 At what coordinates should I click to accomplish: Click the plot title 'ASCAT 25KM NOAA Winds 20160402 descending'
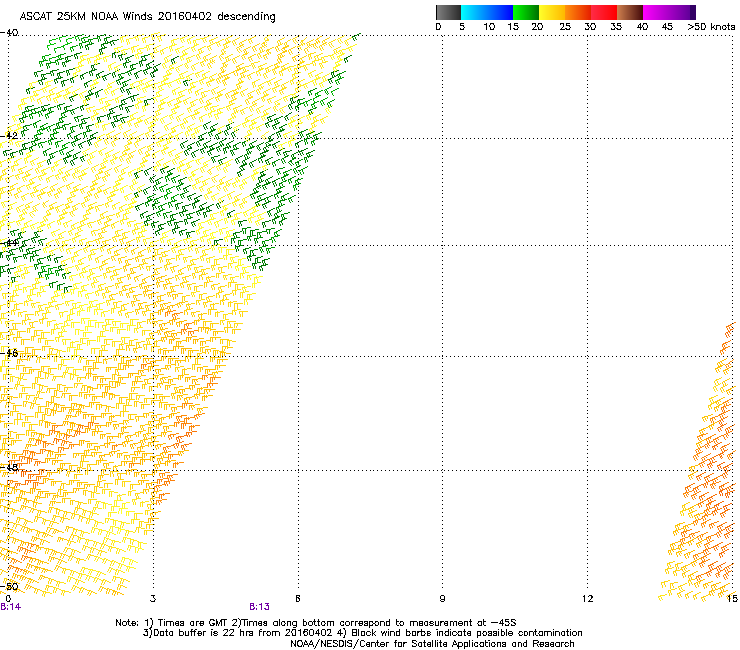147,17
